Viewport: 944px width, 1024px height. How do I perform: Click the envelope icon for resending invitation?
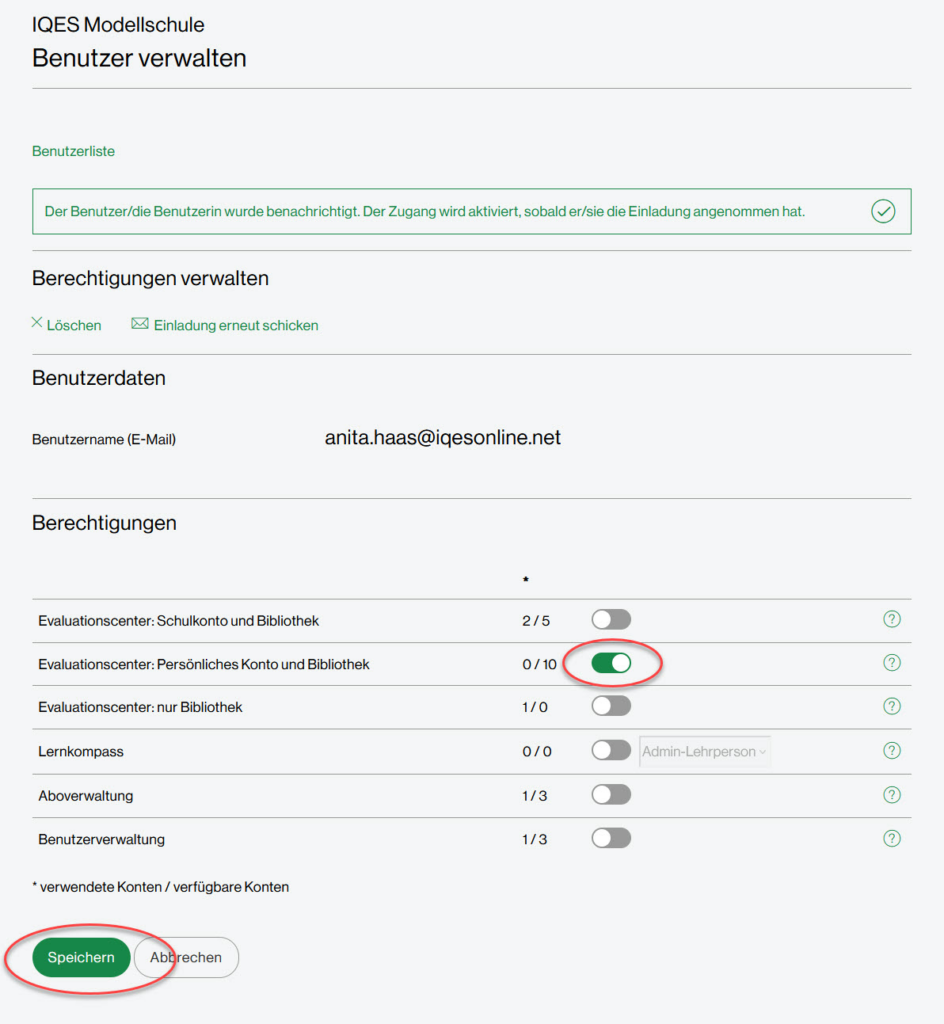(140, 324)
